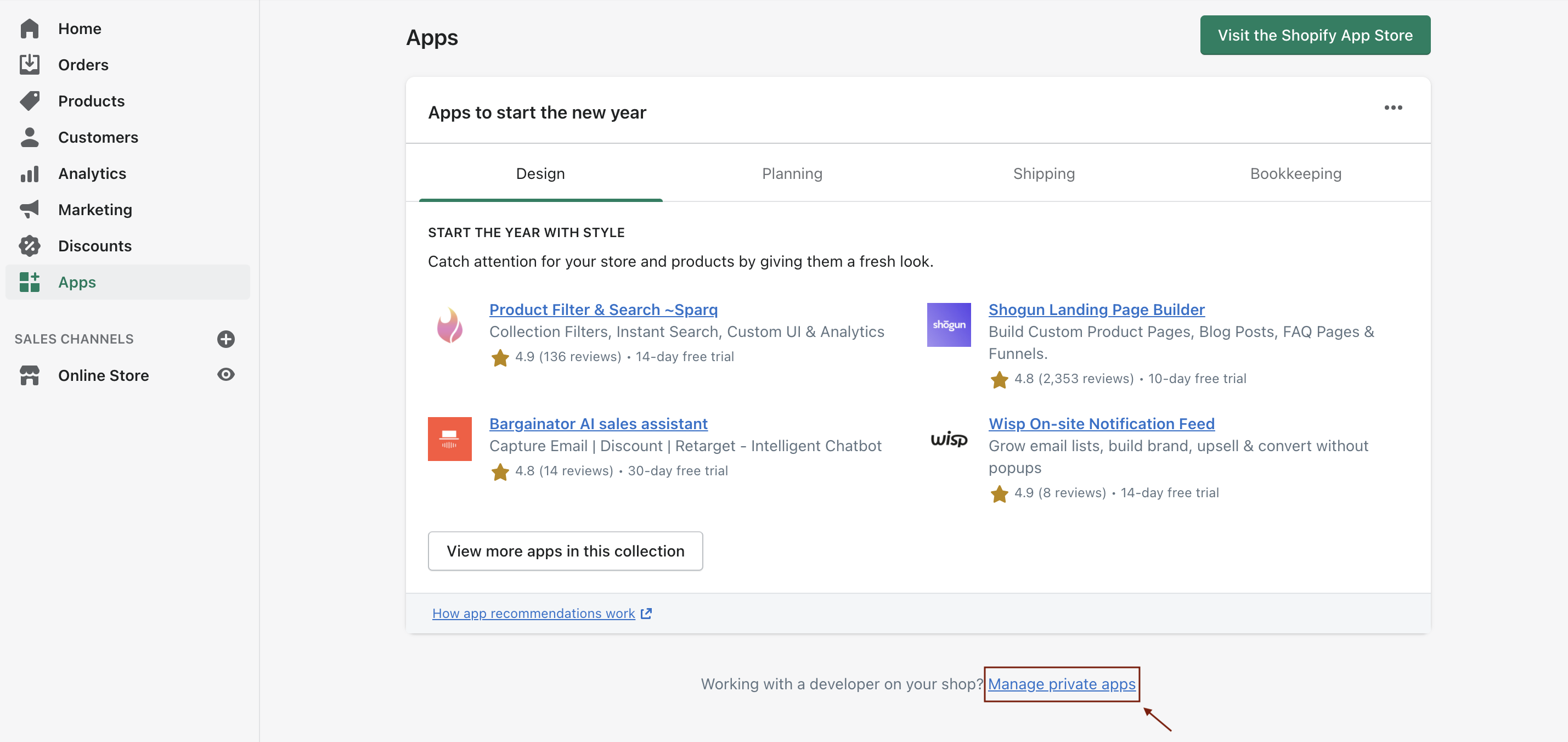Switch to the Planning tab
The image size is (1568, 742).
tap(792, 173)
